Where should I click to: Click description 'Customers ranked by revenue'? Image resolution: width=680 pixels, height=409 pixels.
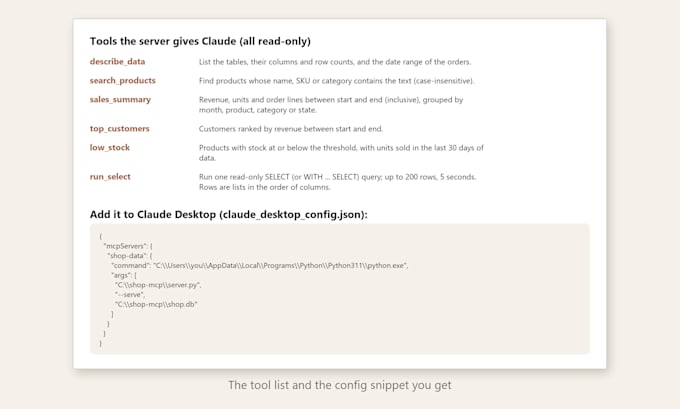point(291,129)
